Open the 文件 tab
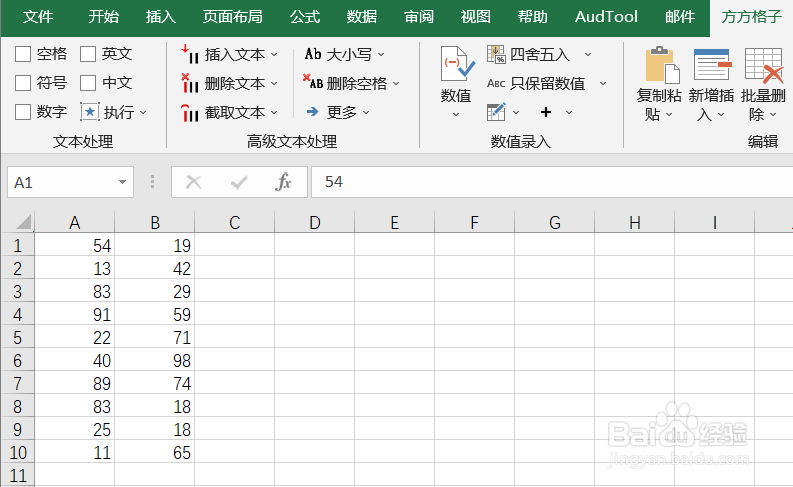Screen dimensions: 793x487 37,17
